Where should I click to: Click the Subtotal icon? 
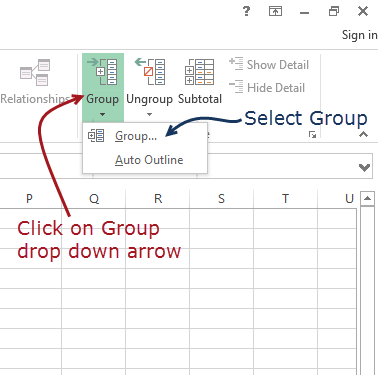pyautogui.click(x=199, y=72)
